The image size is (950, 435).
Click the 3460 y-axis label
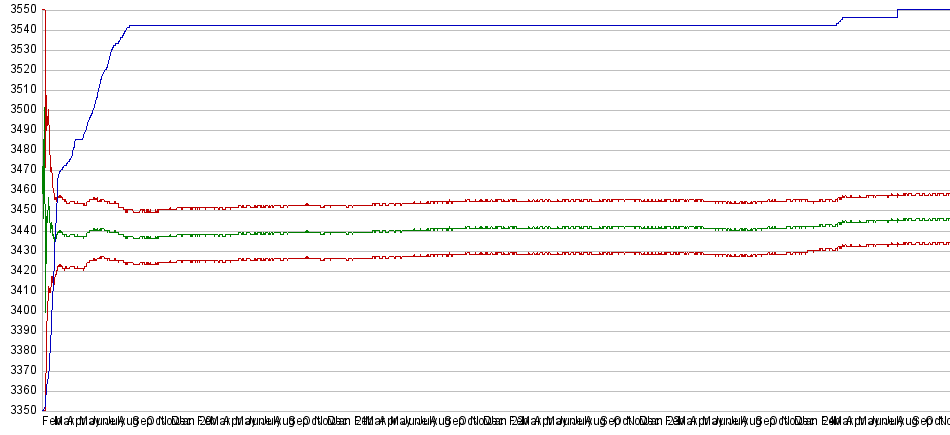click(x=22, y=189)
